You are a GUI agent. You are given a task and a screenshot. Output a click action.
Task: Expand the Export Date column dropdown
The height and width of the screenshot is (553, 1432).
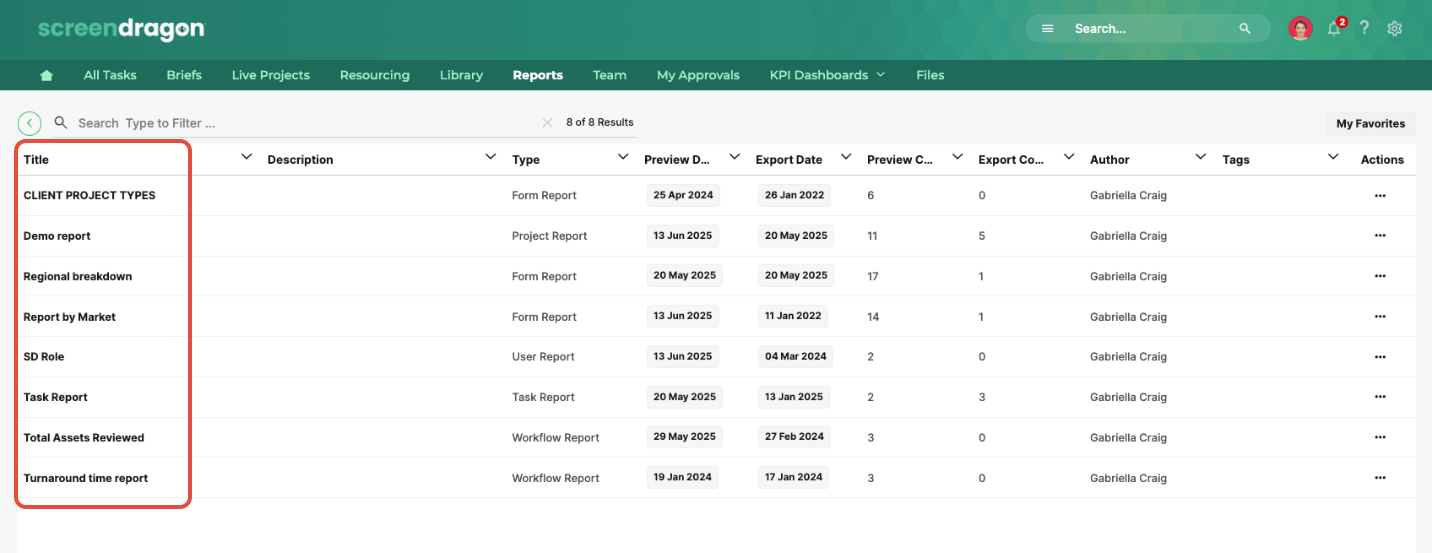(846, 157)
